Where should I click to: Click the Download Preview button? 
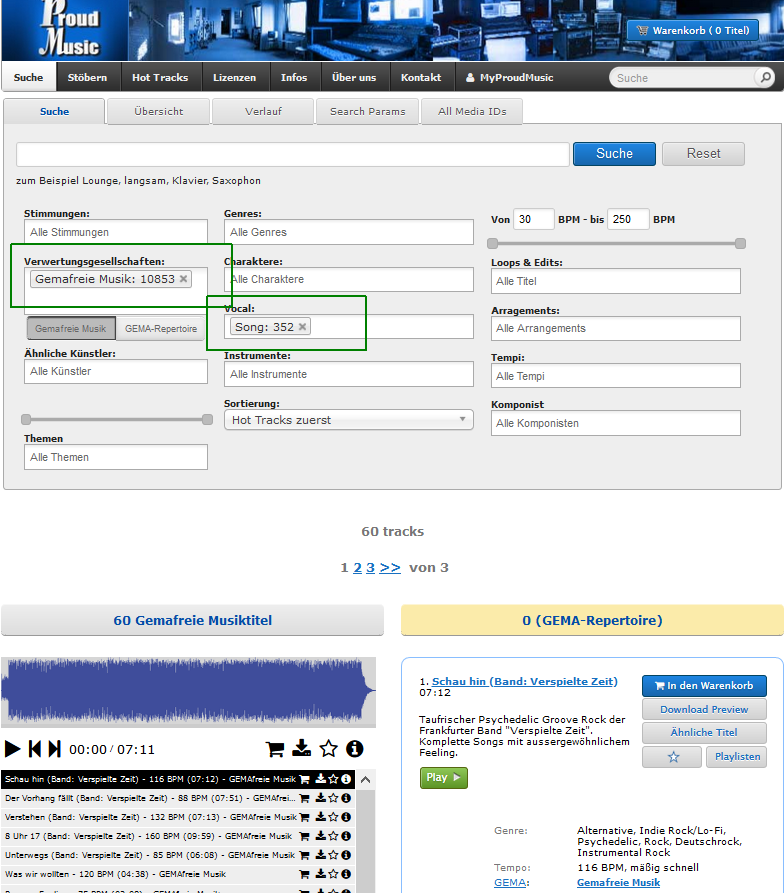pos(704,709)
